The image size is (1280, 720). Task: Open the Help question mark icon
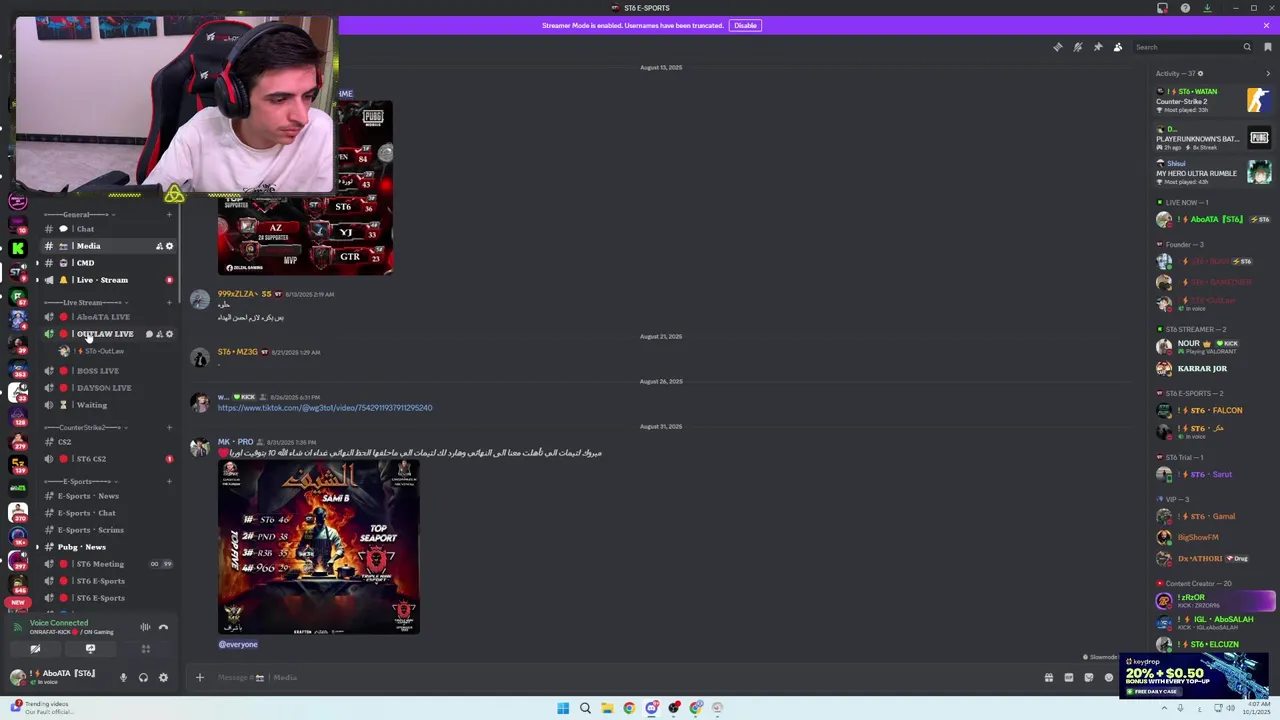(x=1185, y=8)
